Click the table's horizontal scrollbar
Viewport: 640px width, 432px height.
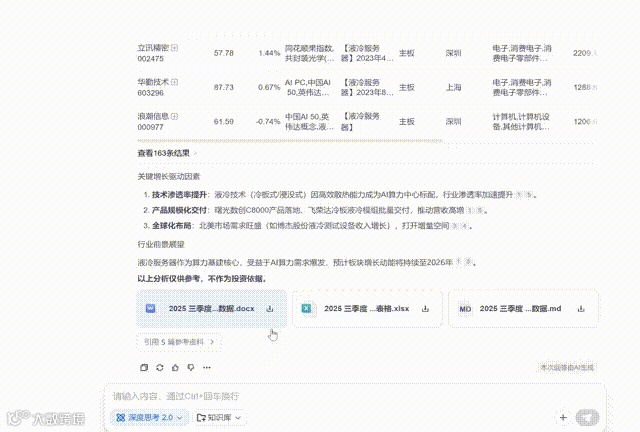290,141
